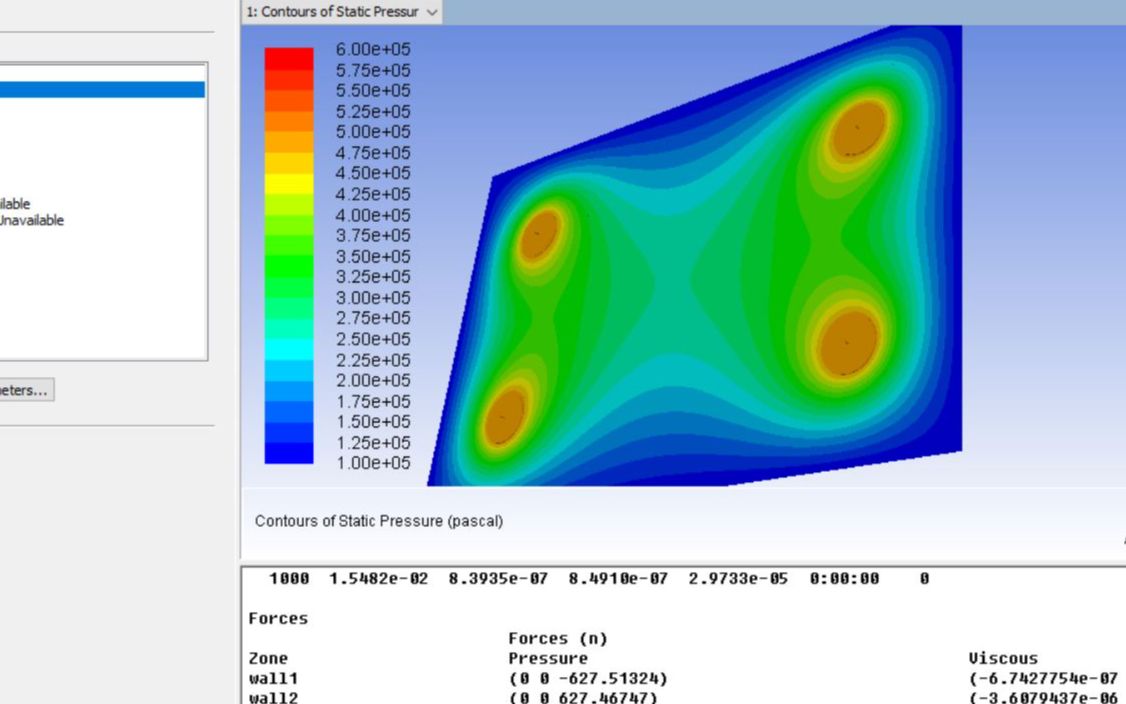Pick the yellow 4.50e+05 legend color band
Viewport: 1126px width, 704px height.
tap(288, 183)
